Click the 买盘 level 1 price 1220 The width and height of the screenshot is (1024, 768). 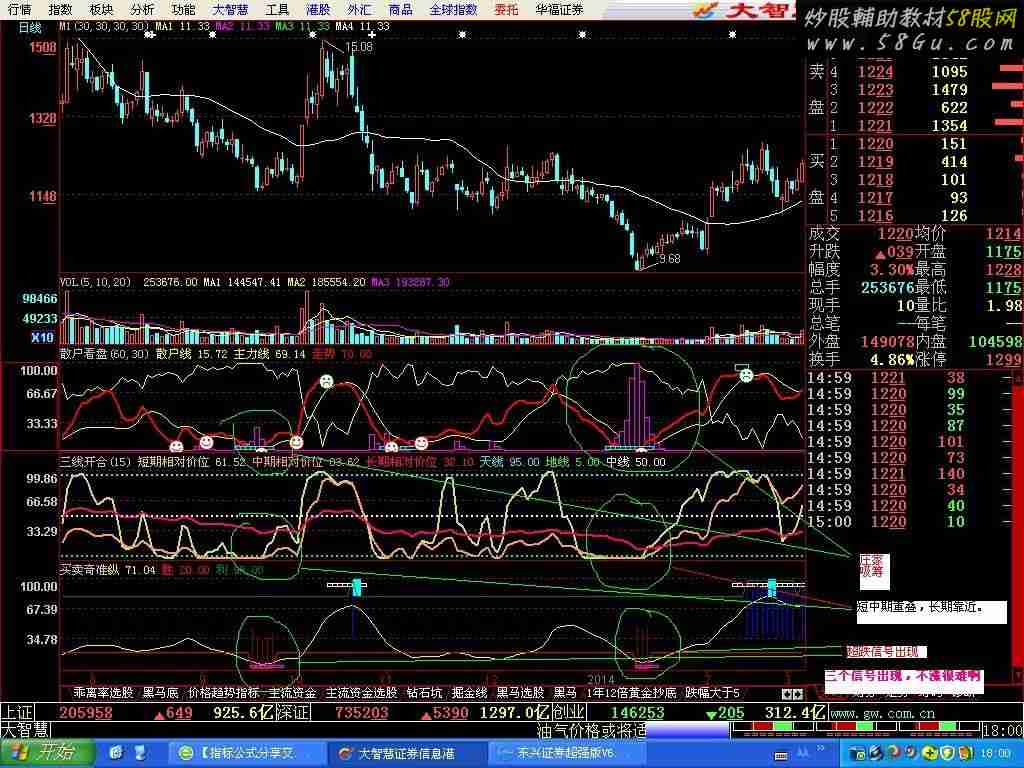pyautogui.click(x=875, y=144)
